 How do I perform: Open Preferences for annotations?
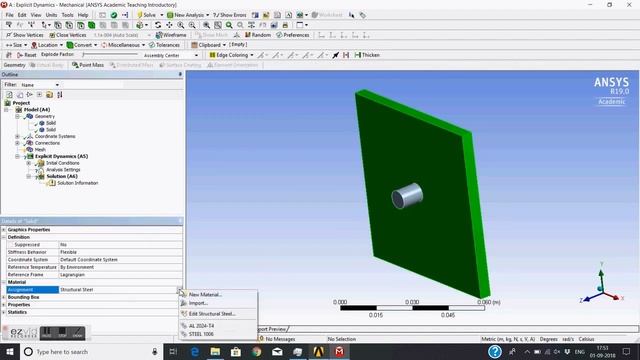[293, 35]
